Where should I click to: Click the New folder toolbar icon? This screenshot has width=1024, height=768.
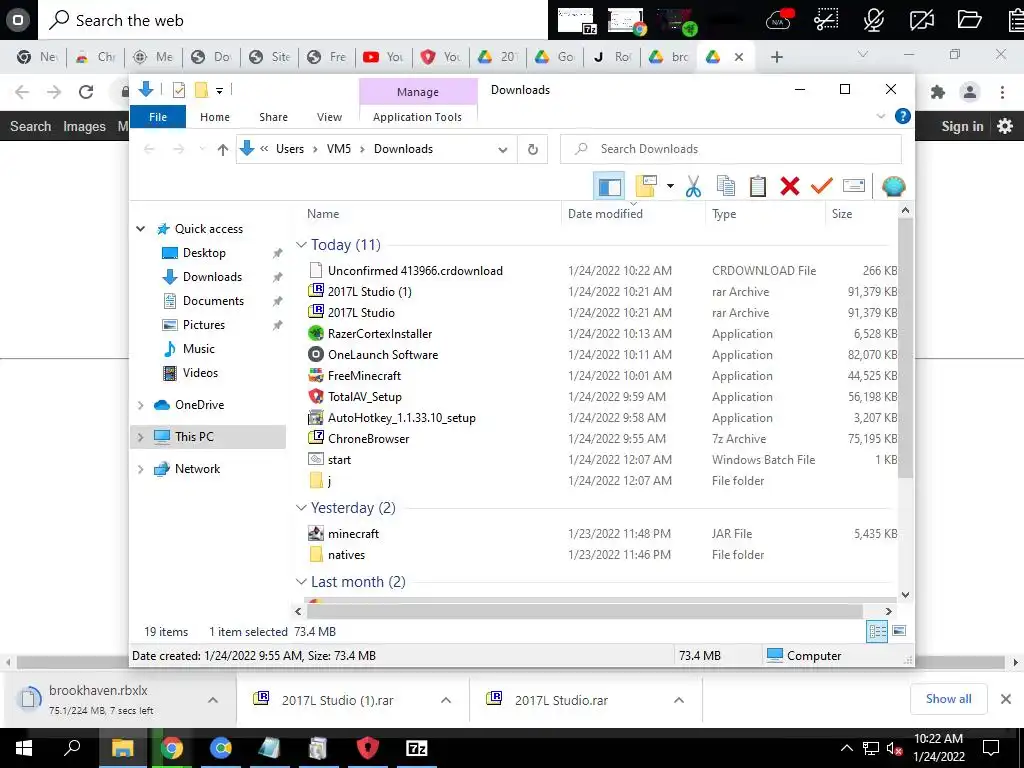[x=646, y=187]
